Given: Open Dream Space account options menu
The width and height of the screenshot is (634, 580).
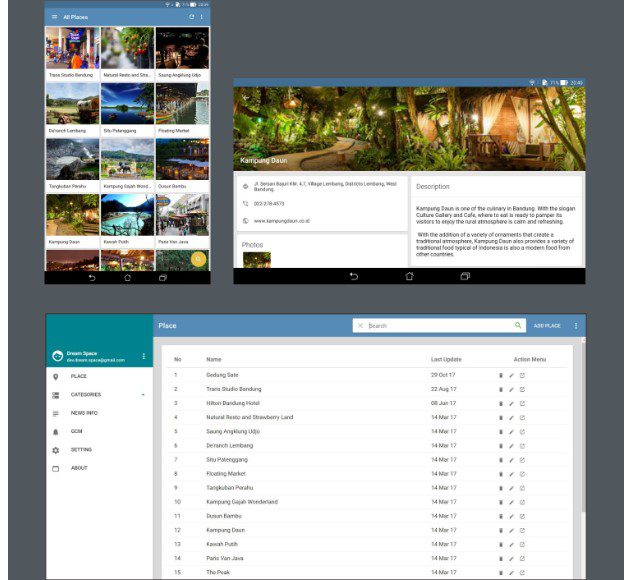Looking at the screenshot, I should click(144, 356).
